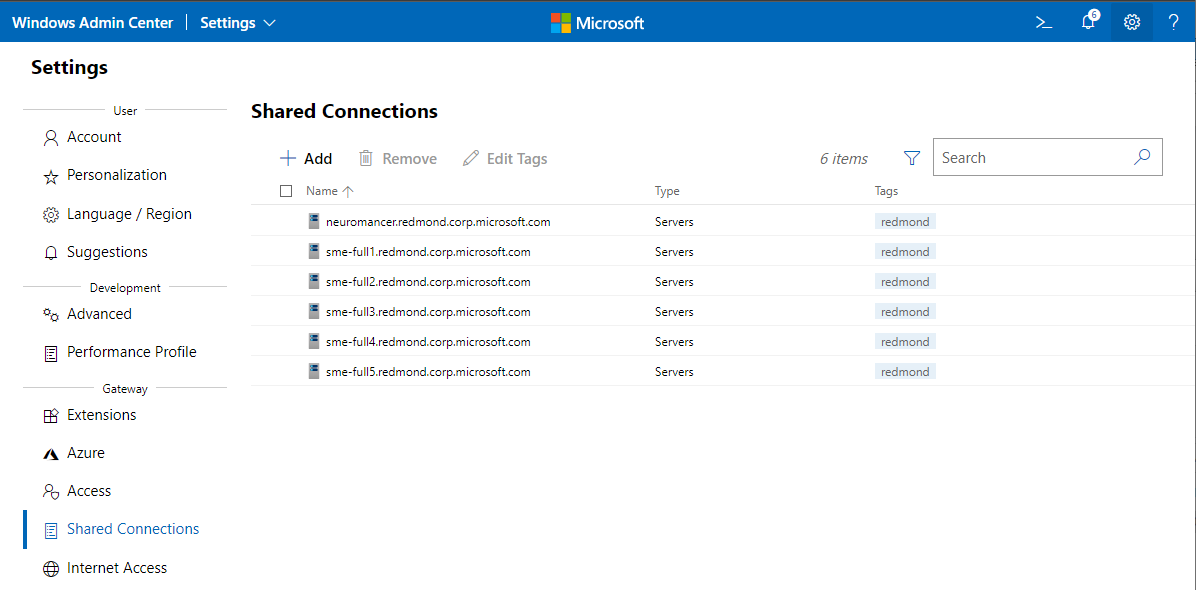Click the Add connection button

coord(306,158)
